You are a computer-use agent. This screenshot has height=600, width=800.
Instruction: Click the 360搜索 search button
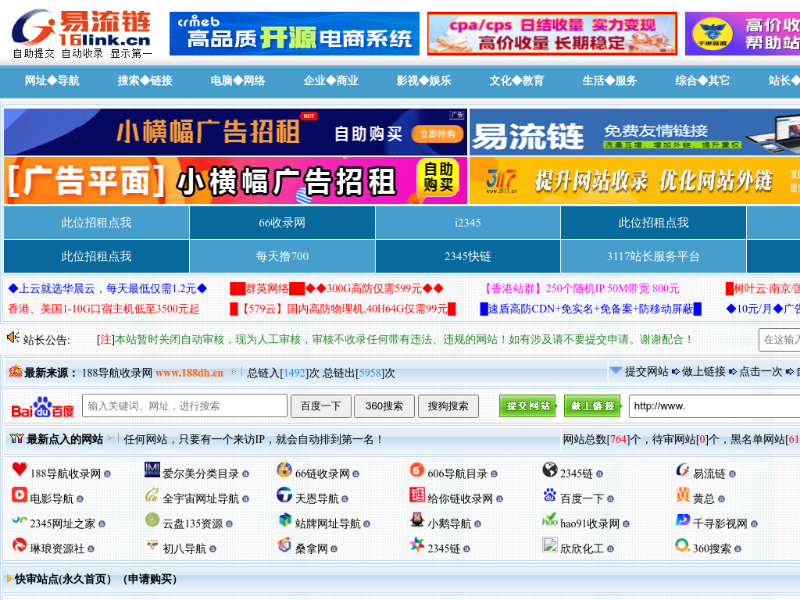tap(384, 406)
